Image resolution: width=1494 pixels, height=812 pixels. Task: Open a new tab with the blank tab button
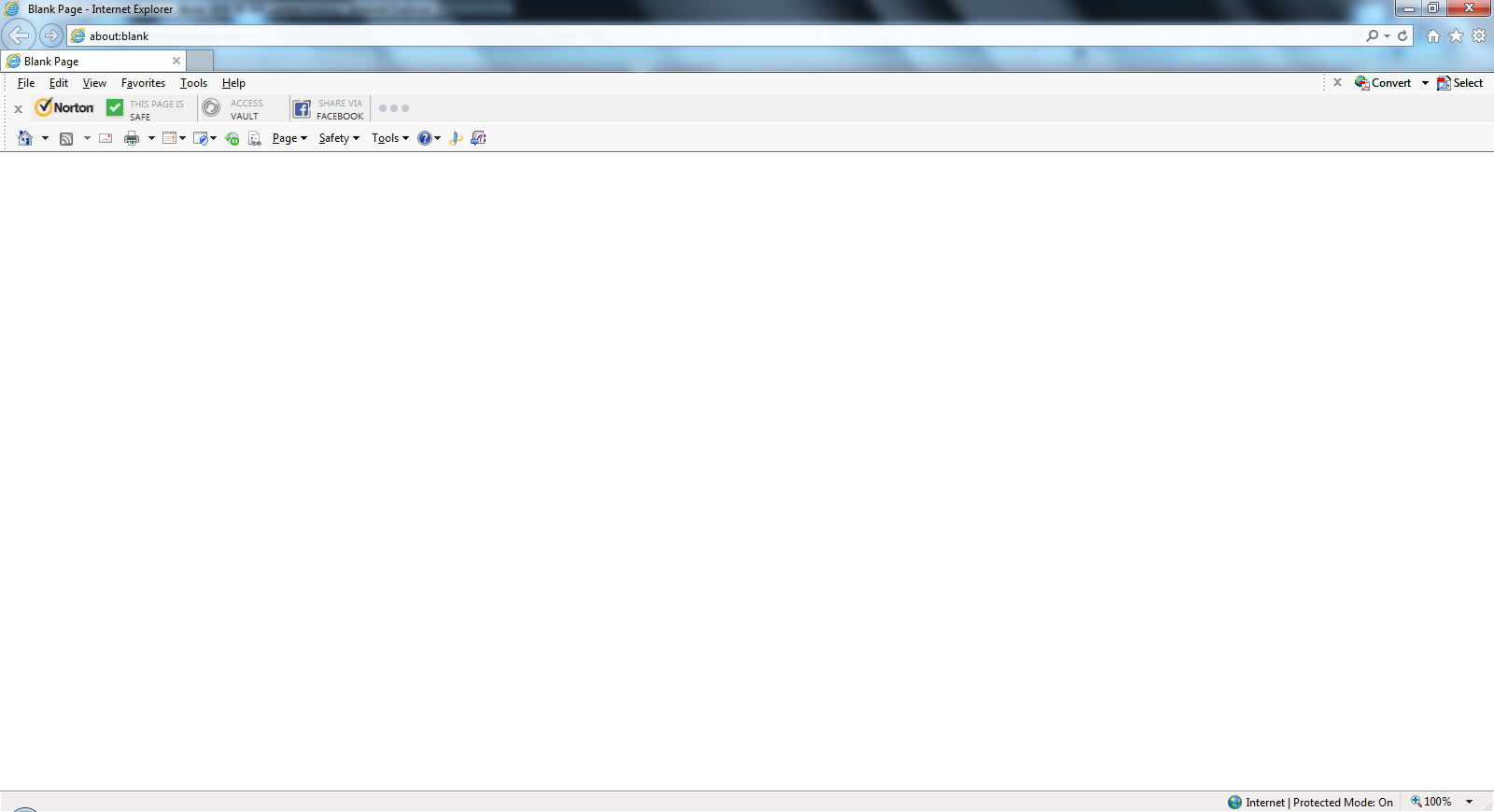(200, 61)
